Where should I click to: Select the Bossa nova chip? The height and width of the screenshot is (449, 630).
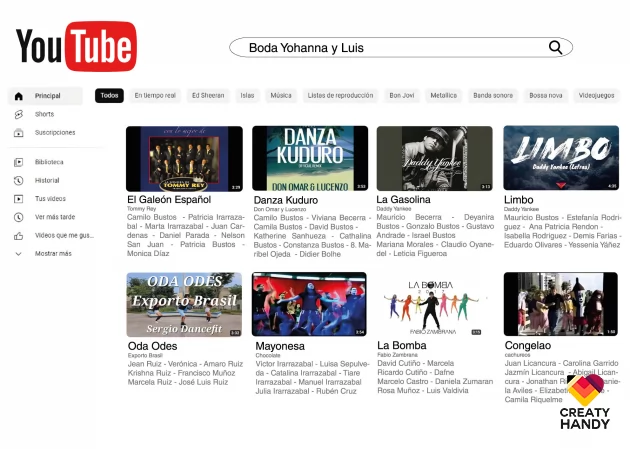point(546,96)
